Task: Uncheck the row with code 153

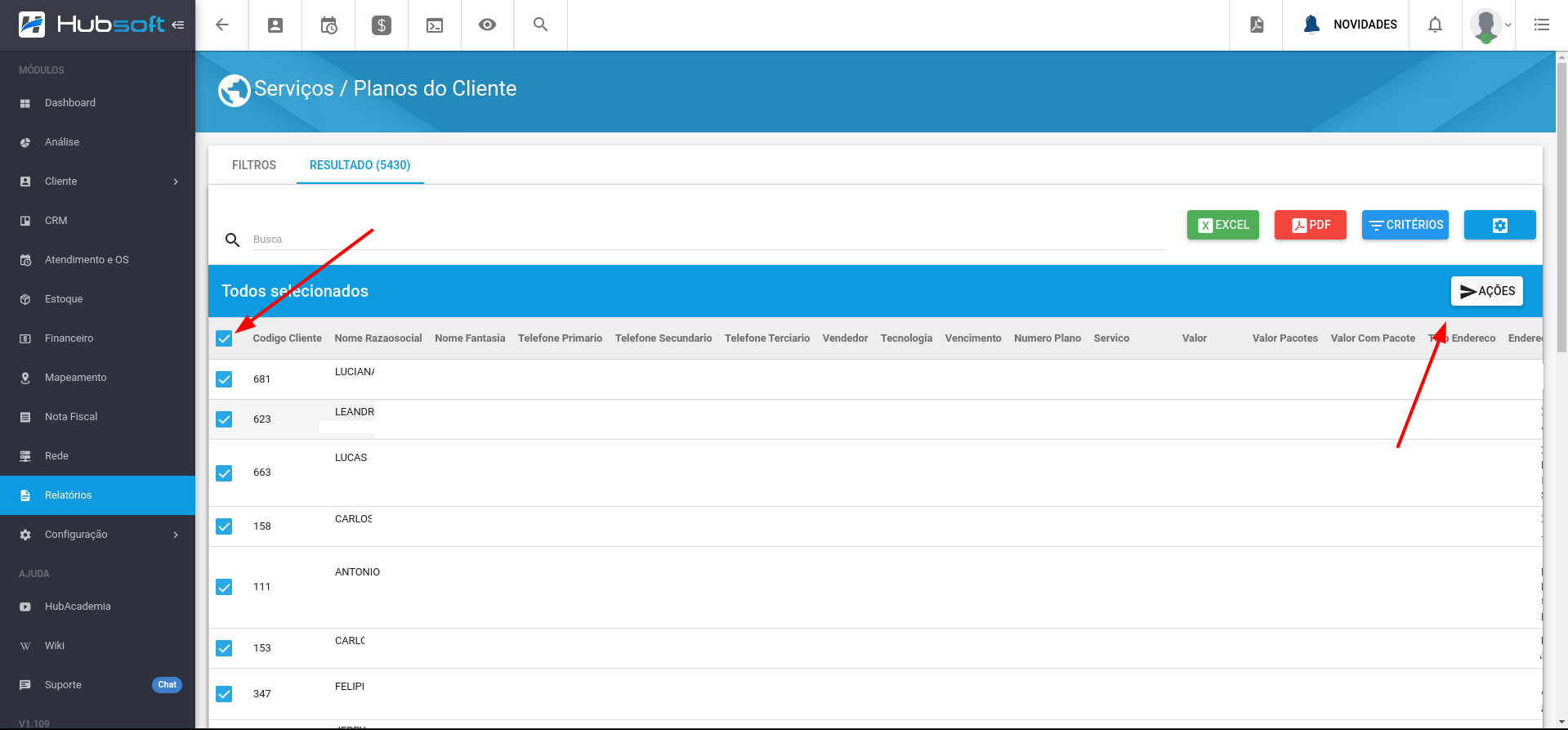Action: [224, 648]
